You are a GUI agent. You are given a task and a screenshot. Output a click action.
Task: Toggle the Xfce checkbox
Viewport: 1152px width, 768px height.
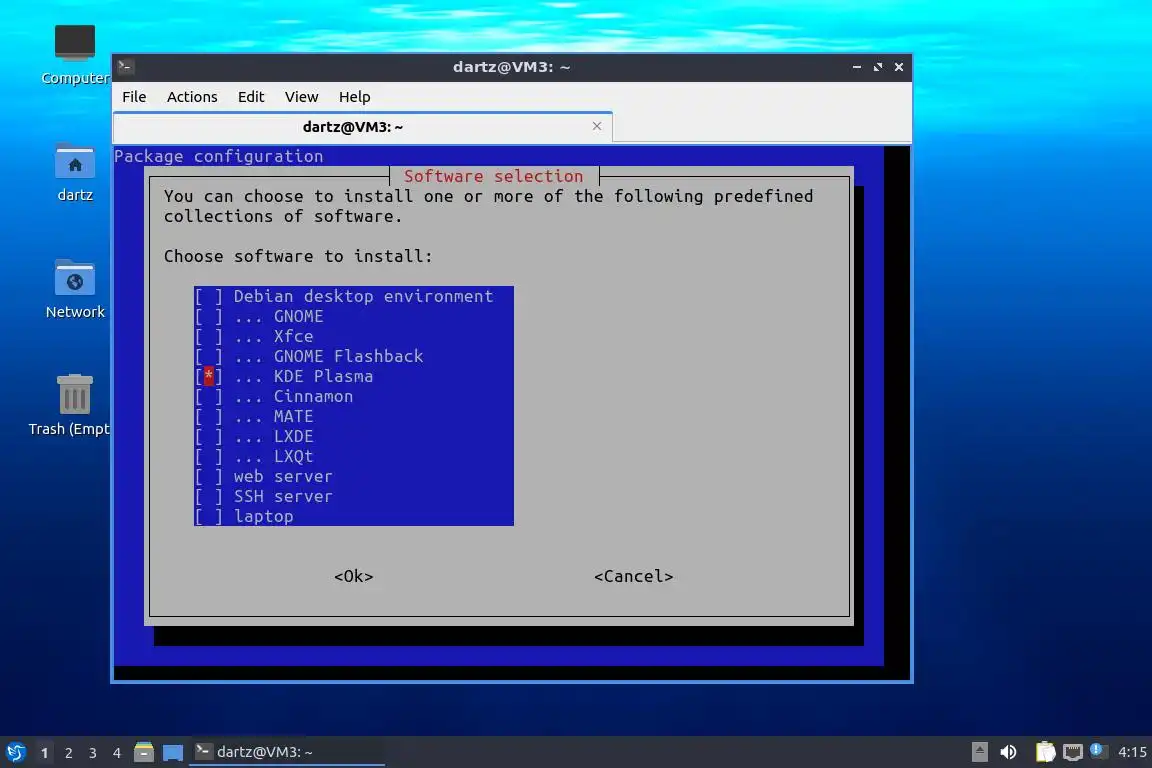(209, 336)
